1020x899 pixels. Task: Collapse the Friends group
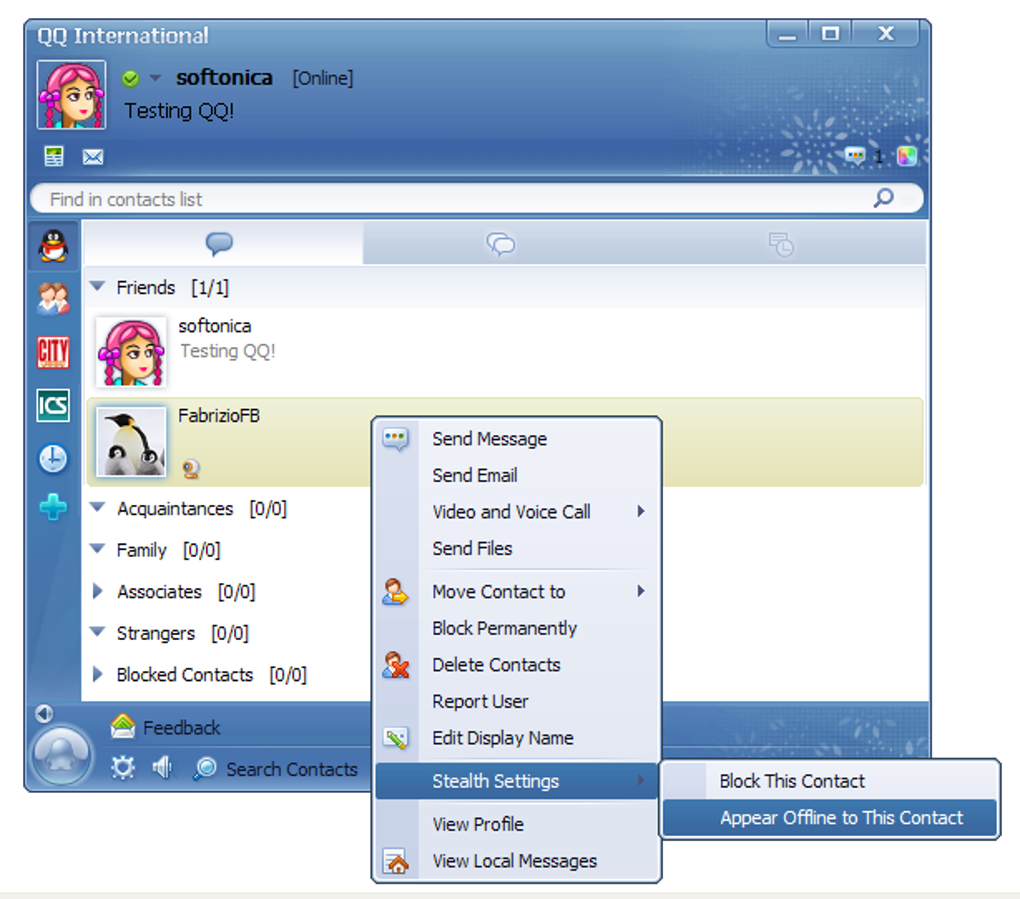[x=98, y=286]
